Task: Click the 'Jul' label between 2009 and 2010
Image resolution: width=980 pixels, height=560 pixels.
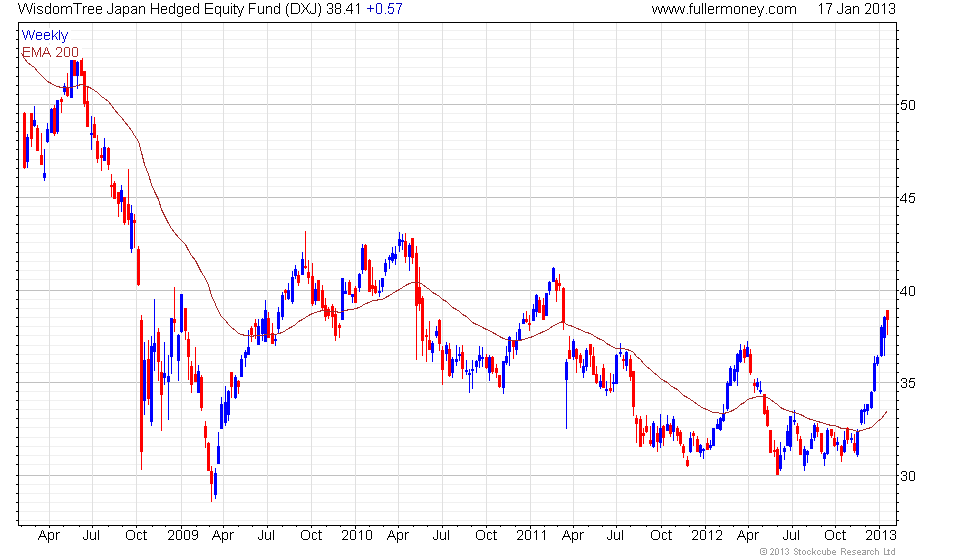Action: pyautogui.click(x=266, y=536)
